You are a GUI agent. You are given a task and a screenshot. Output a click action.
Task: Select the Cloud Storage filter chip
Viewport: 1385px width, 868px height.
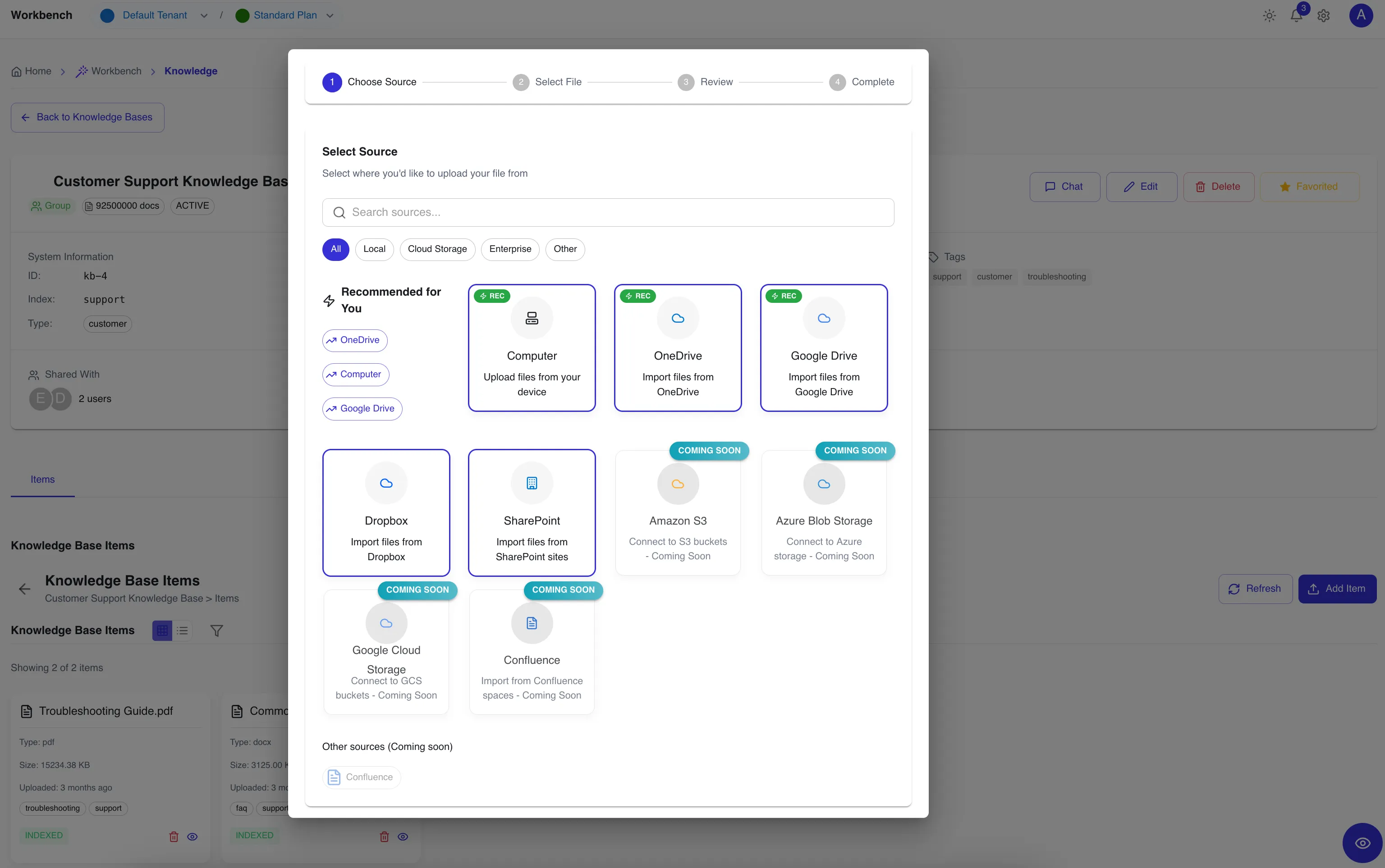438,249
